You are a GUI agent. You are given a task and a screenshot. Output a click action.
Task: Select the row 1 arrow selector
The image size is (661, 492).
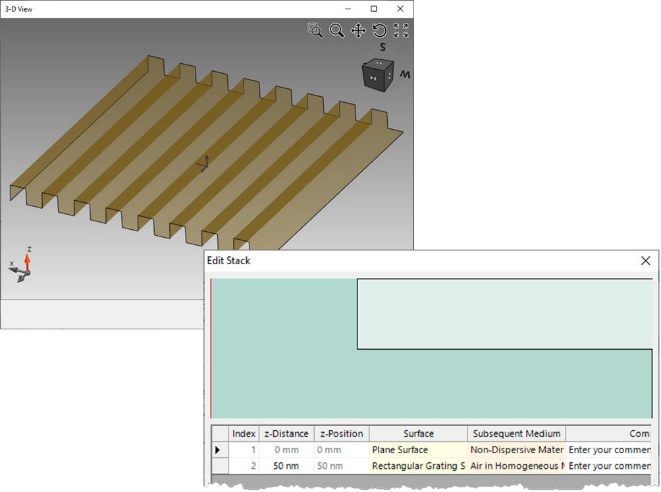tap(220, 450)
